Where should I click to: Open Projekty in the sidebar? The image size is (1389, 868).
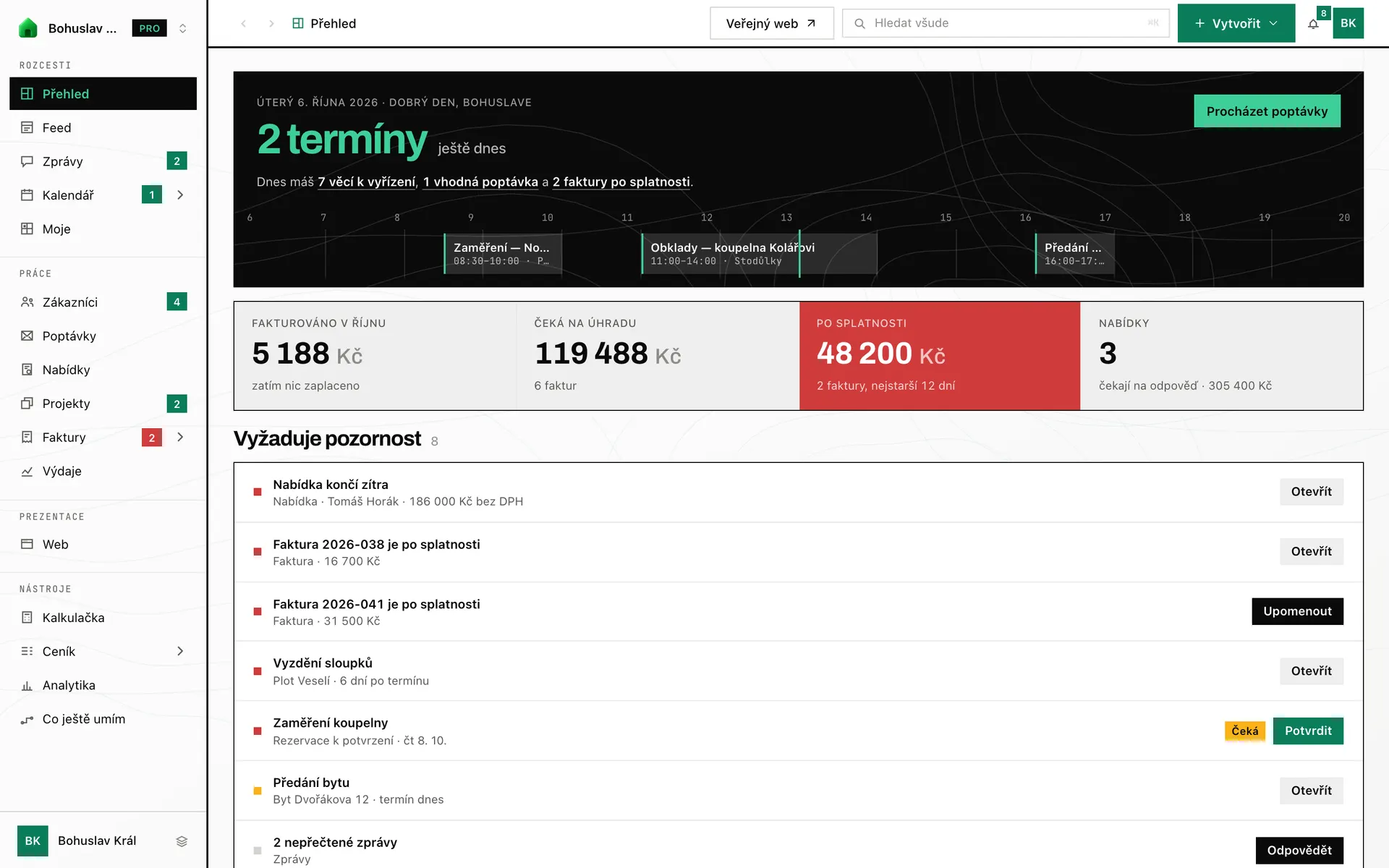coord(103,403)
